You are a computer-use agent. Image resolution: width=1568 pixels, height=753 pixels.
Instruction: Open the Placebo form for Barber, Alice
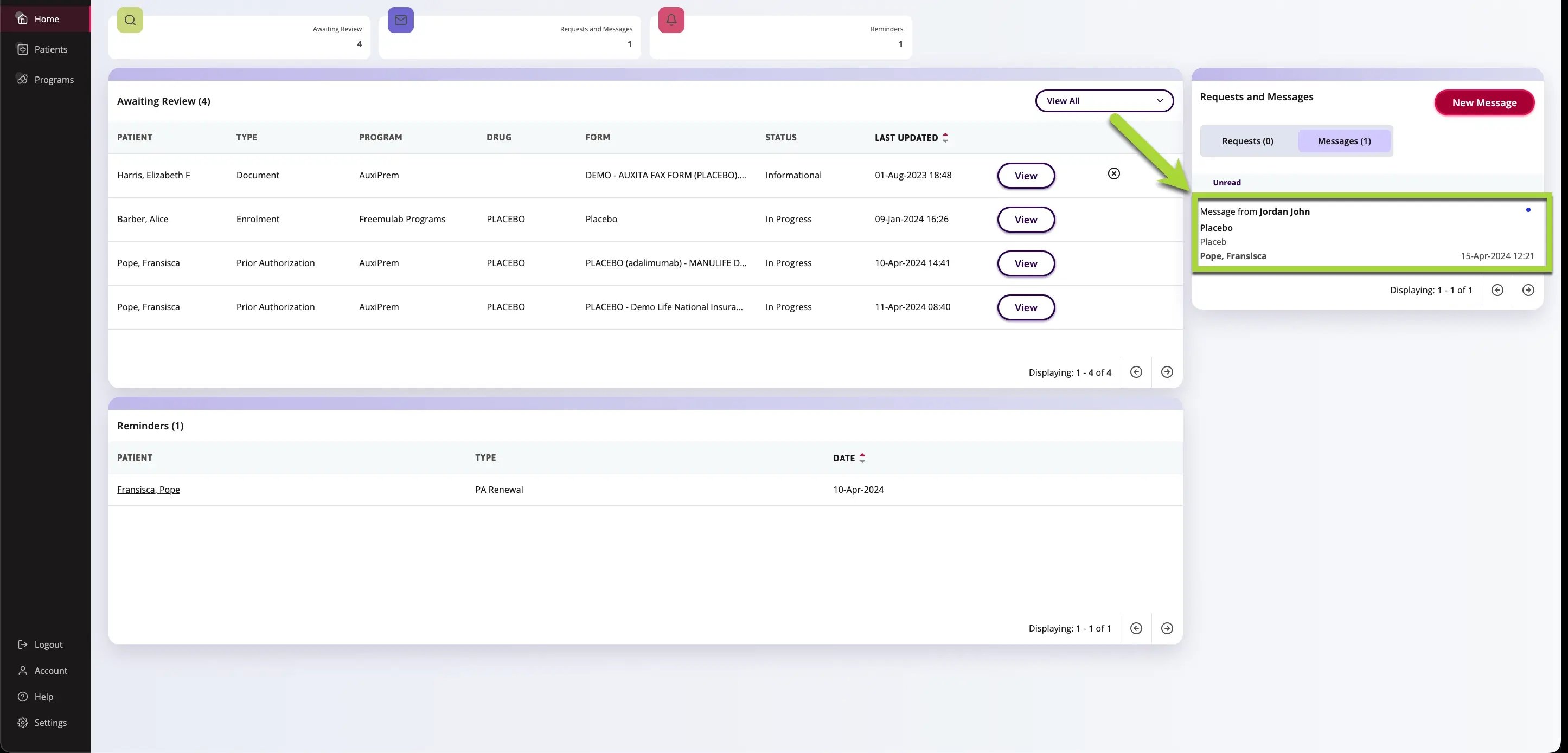pos(601,219)
